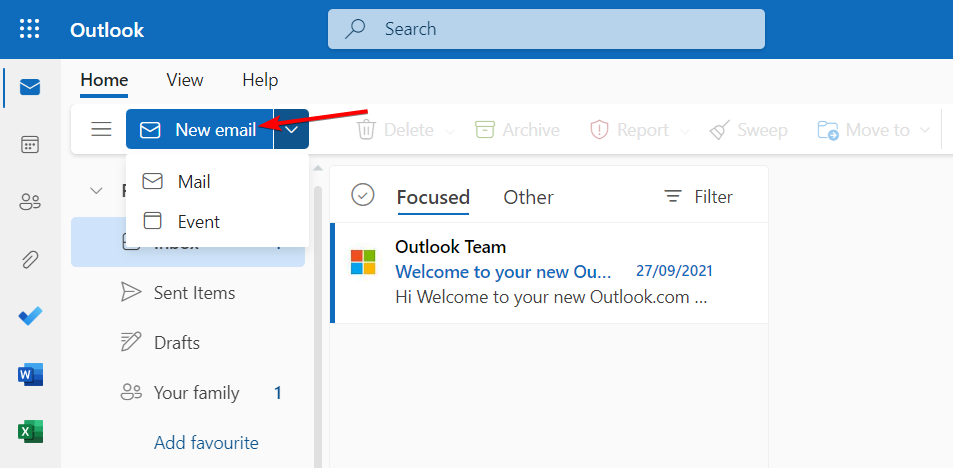Image resolution: width=953 pixels, height=468 pixels.
Task: Open To Do checkmark app icon
Action: (30, 317)
